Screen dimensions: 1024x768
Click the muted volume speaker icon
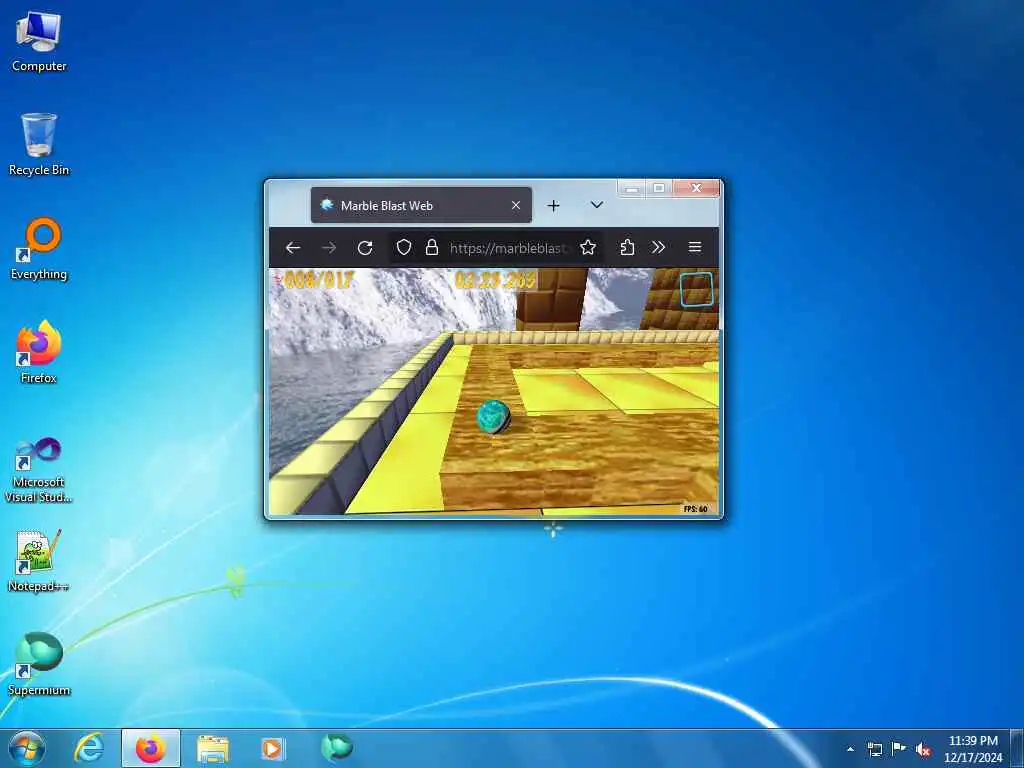tap(923, 749)
